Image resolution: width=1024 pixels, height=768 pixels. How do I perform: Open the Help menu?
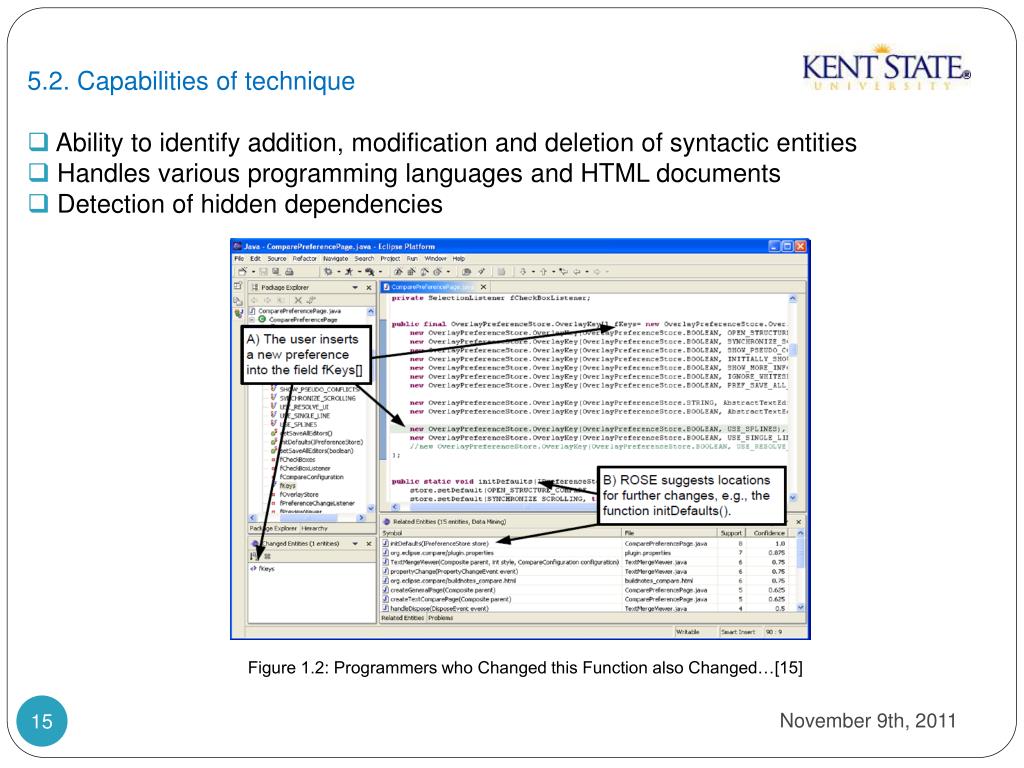tap(459, 259)
